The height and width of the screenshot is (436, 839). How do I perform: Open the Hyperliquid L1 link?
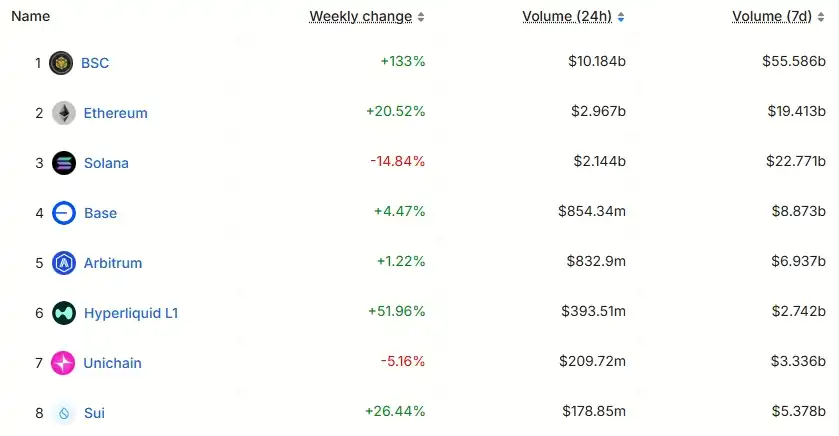pyautogui.click(x=131, y=313)
